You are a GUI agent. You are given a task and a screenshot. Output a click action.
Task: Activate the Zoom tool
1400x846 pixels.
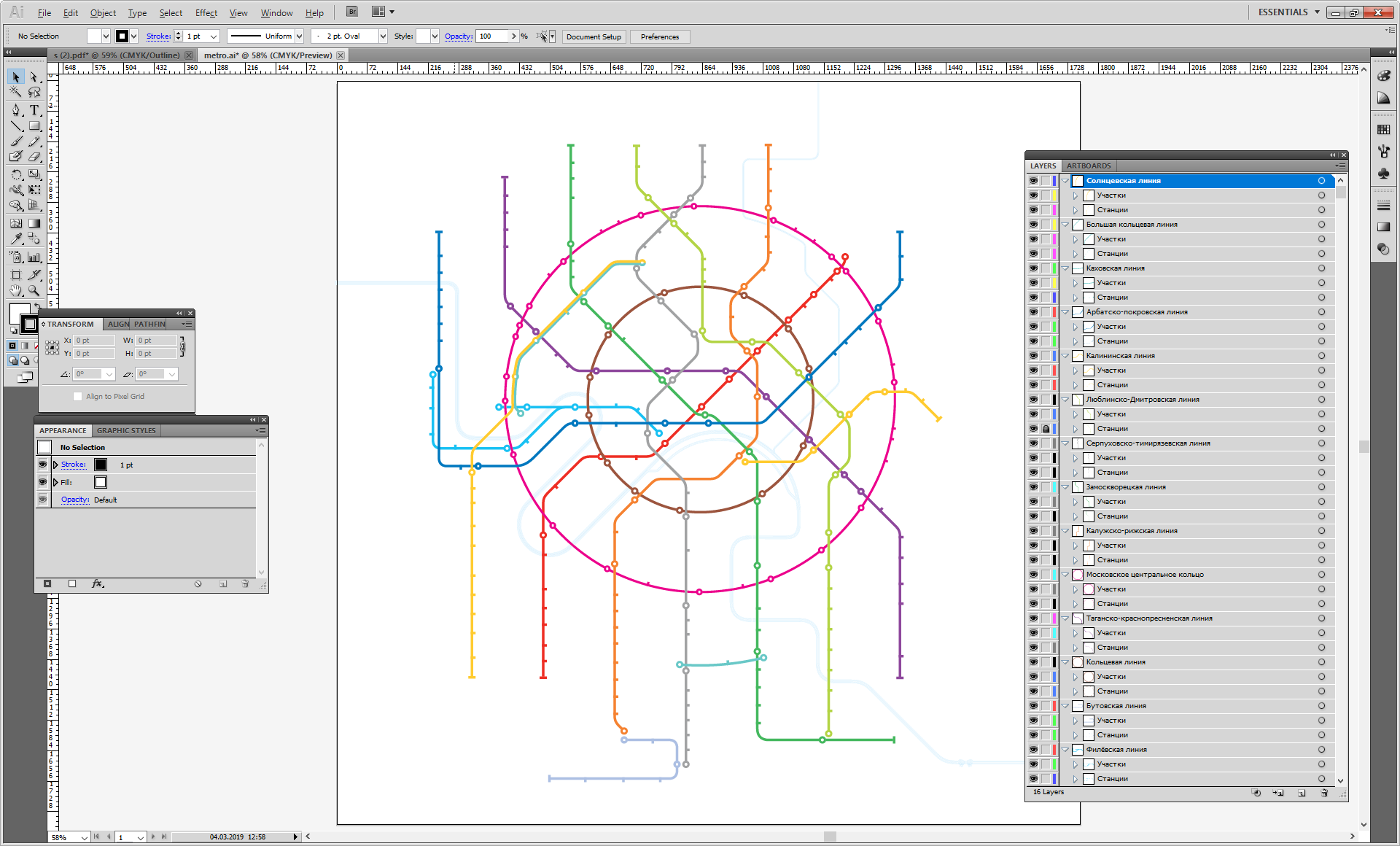[x=34, y=290]
